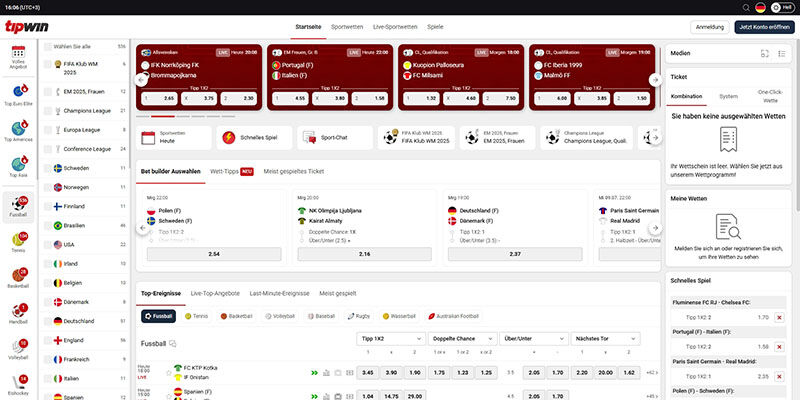This screenshot has height=400, width=800.
Task: Add Polen-Schweden bet builder at 2.54
Action: click(x=214, y=254)
